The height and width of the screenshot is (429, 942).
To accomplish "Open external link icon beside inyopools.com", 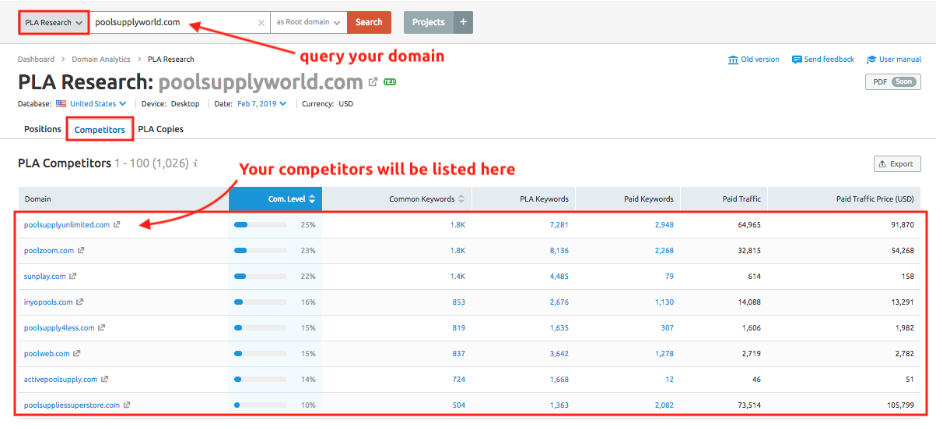I will coord(80,302).
